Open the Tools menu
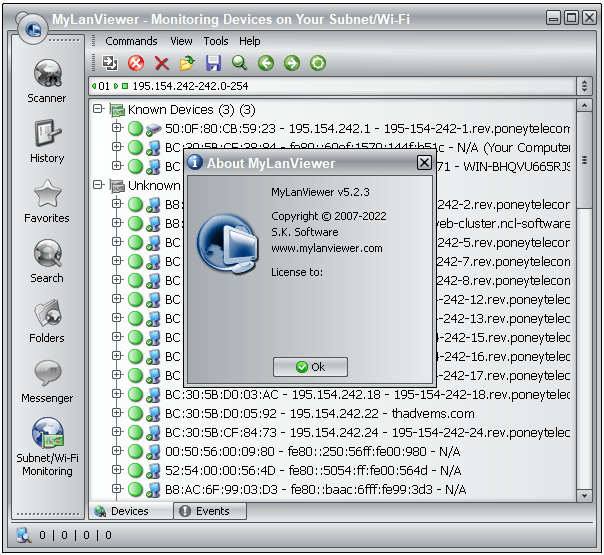 [x=216, y=41]
